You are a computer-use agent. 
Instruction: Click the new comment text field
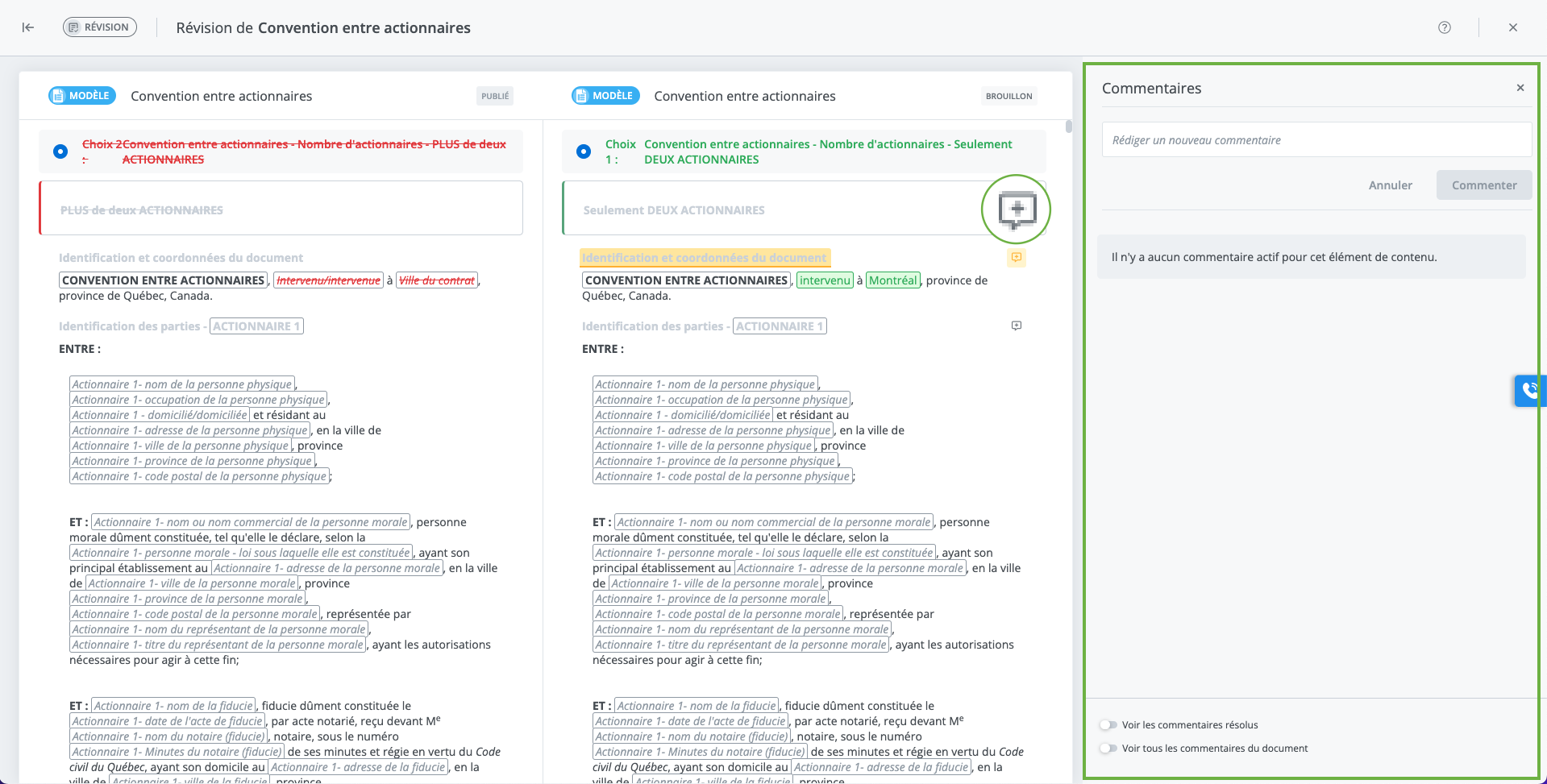click(x=1316, y=140)
